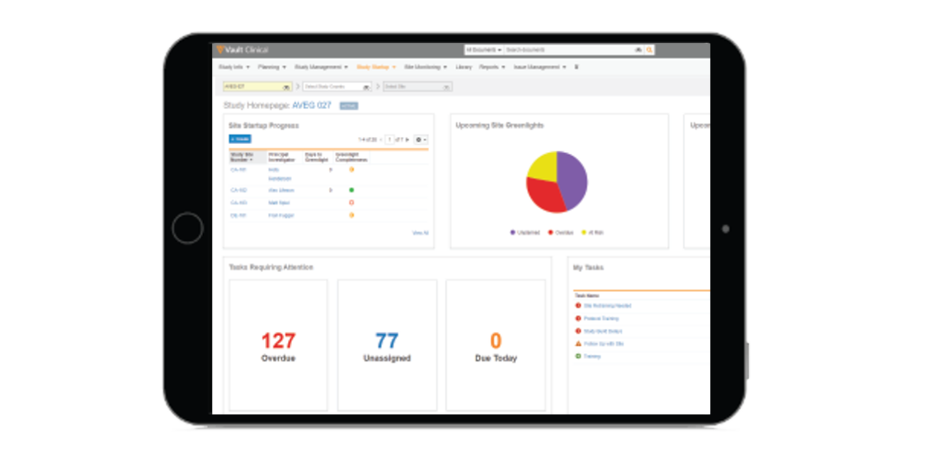Click the orange search magnifier button
Image resolution: width=930 pixels, height=460 pixels.
(649, 50)
